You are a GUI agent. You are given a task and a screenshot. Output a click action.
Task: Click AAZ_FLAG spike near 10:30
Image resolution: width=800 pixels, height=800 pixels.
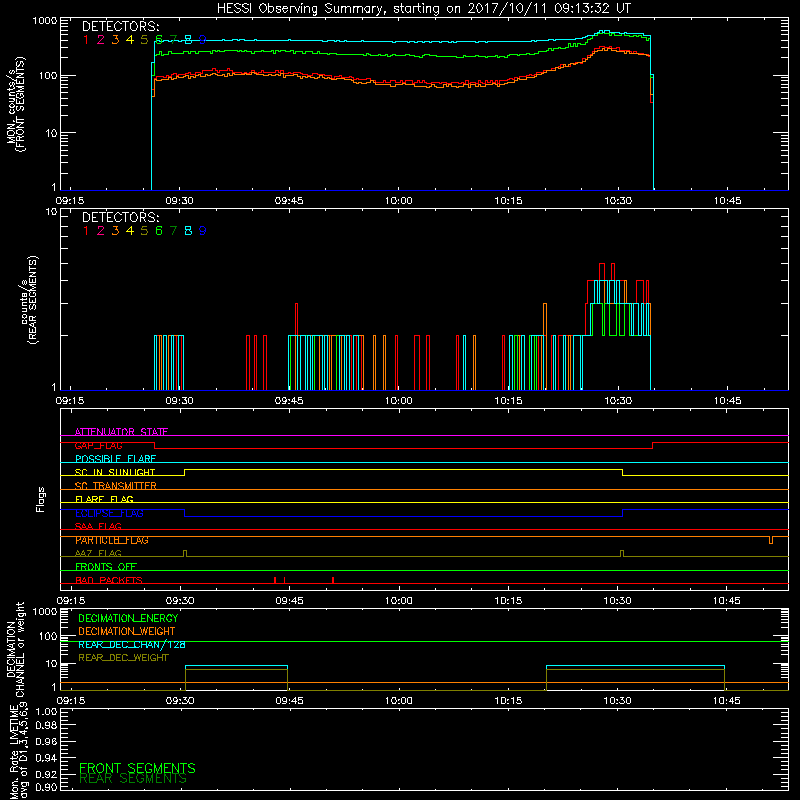621,553
